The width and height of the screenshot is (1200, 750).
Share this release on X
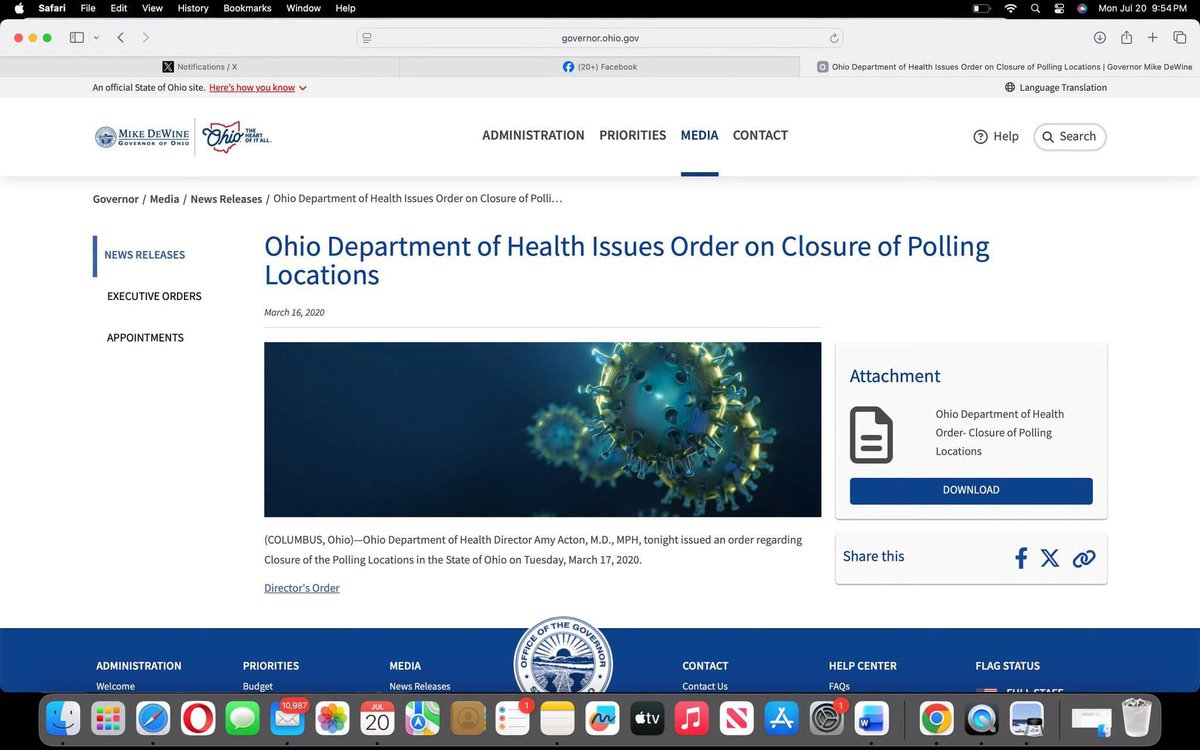point(1050,558)
